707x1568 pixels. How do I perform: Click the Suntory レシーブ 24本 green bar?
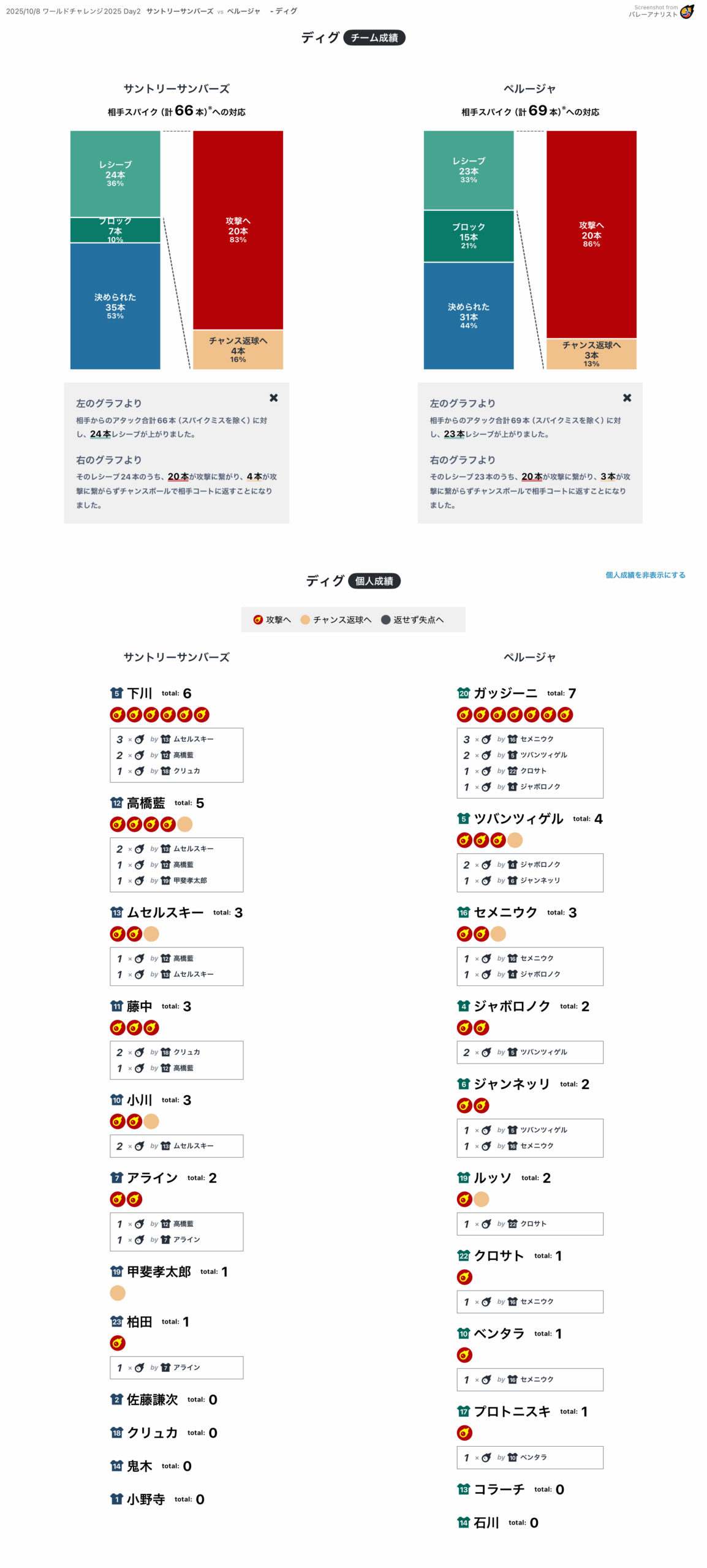(x=115, y=173)
